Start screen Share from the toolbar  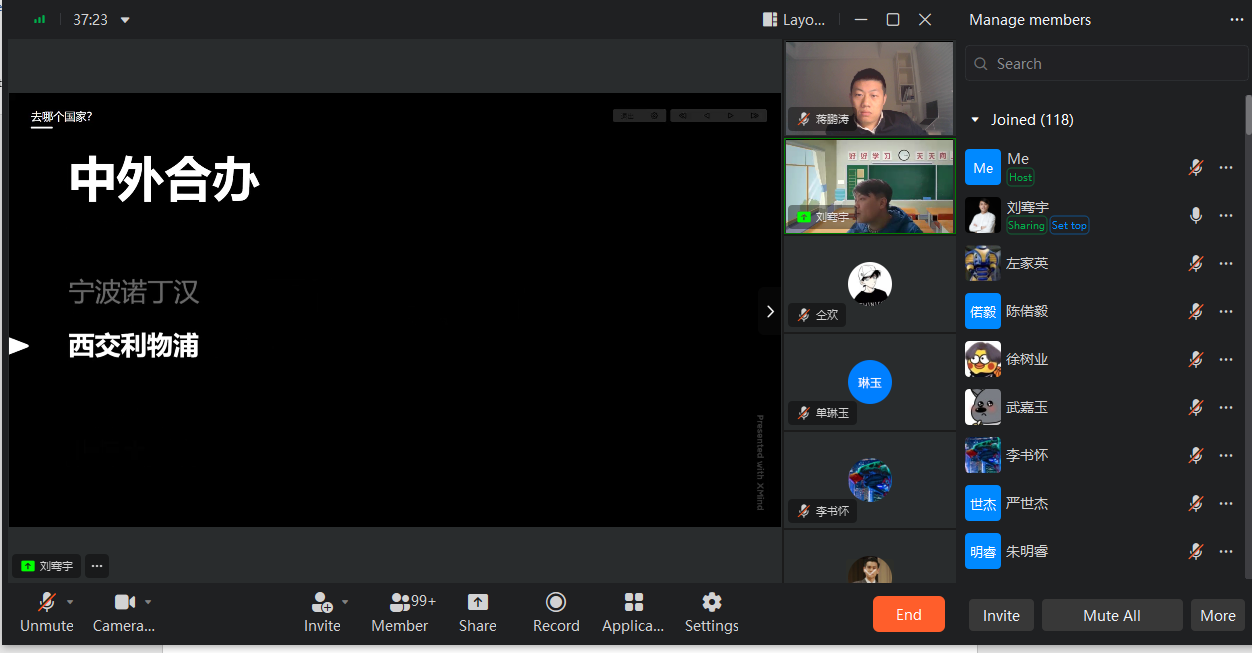pyautogui.click(x=478, y=612)
